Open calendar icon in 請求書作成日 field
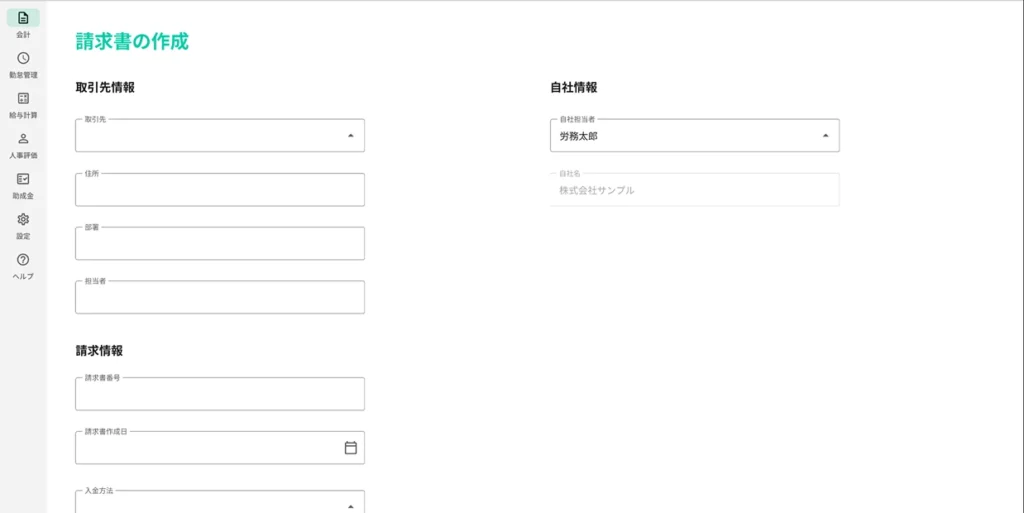 pos(350,448)
